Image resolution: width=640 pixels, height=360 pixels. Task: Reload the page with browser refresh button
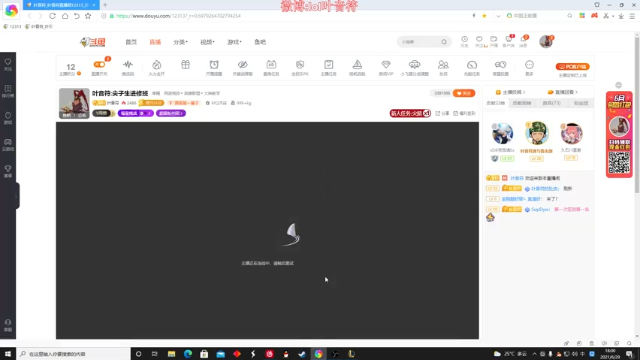point(52,16)
